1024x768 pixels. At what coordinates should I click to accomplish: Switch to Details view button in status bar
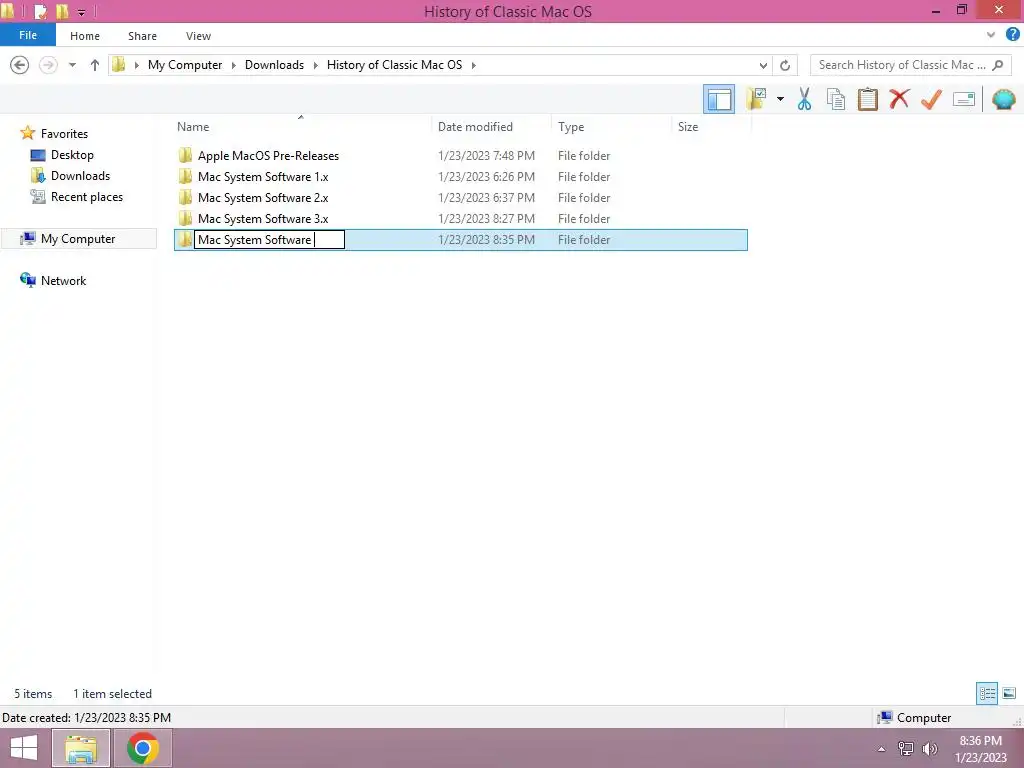987,693
